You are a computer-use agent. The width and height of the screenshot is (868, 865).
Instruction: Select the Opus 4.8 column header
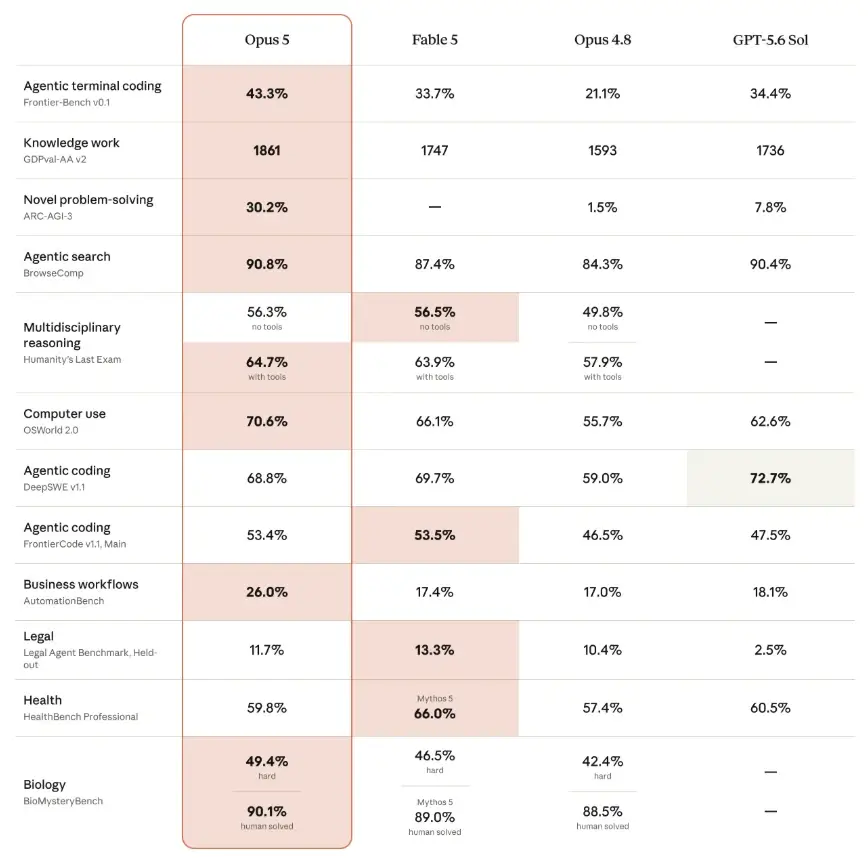tap(602, 40)
